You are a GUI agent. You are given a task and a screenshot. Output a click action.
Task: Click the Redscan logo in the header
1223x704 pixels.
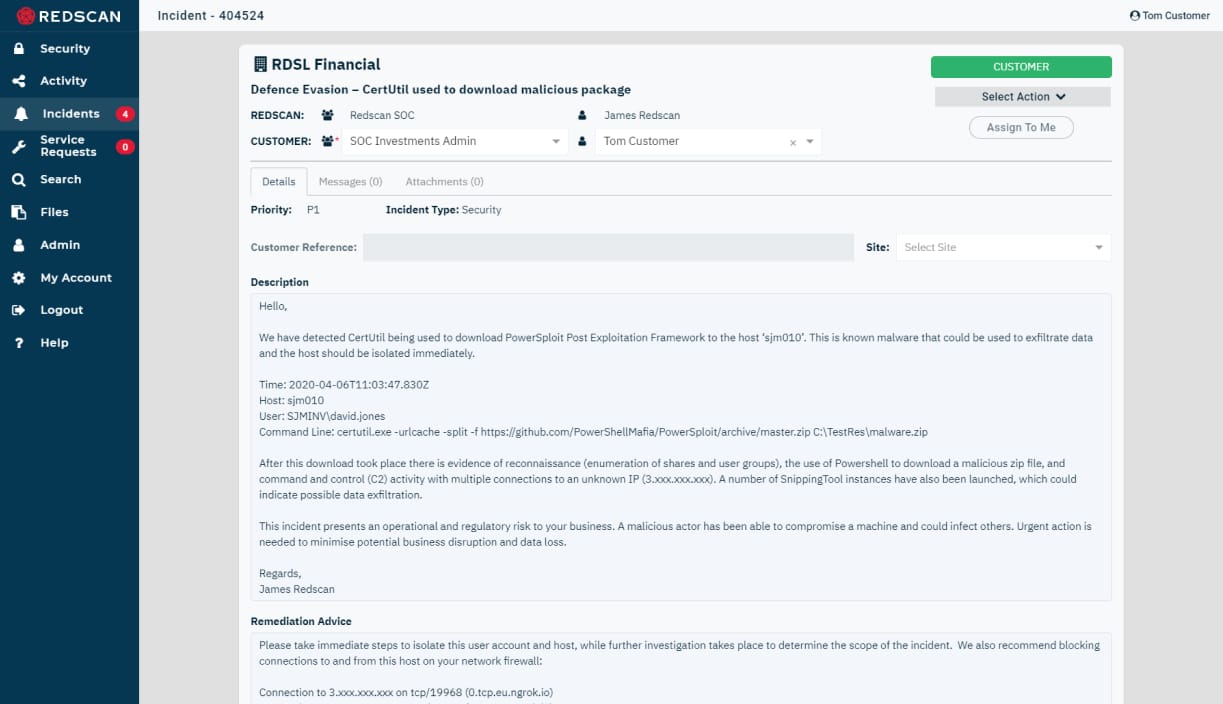coord(69,16)
